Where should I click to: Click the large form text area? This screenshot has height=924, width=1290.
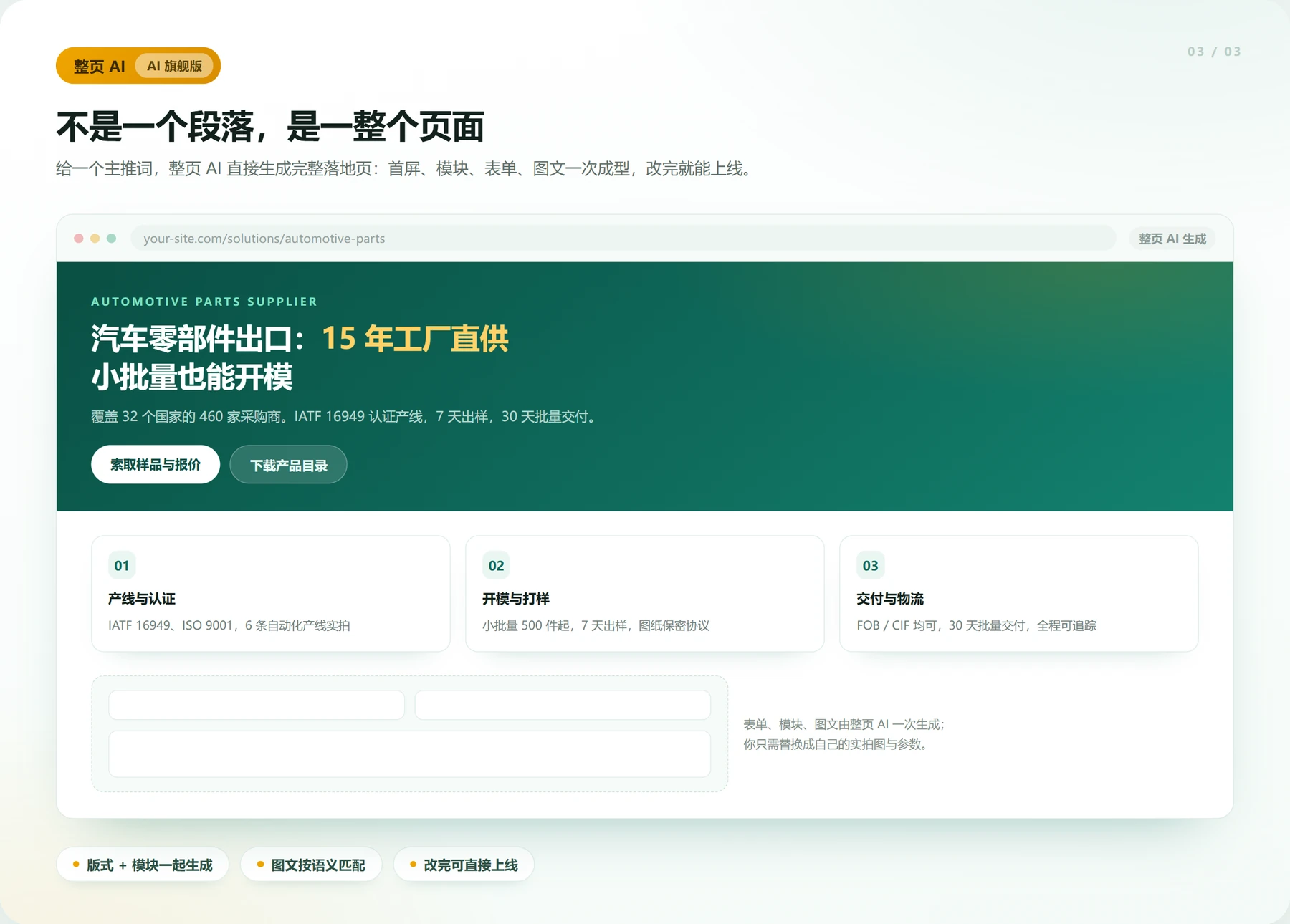coord(409,754)
